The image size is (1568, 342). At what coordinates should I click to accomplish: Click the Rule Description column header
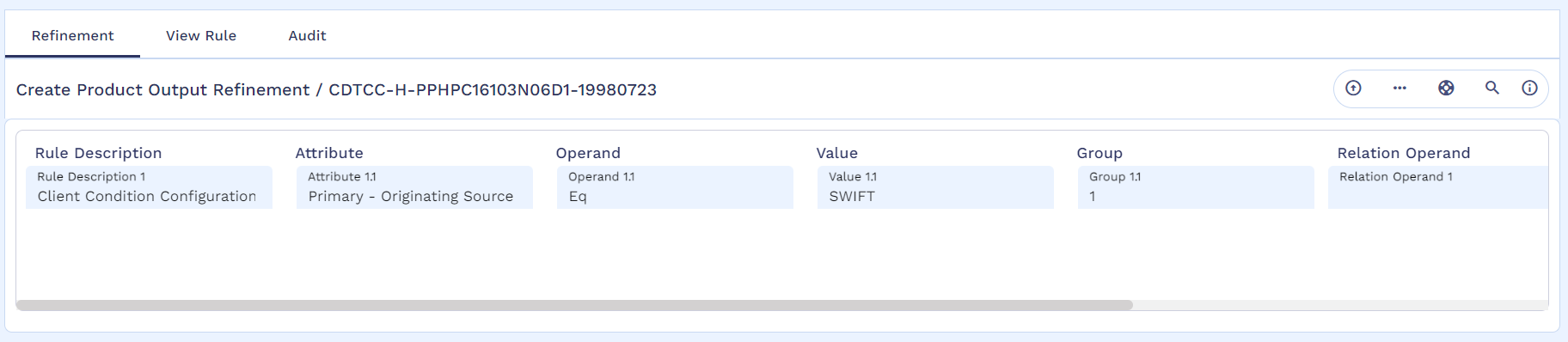click(x=98, y=153)
